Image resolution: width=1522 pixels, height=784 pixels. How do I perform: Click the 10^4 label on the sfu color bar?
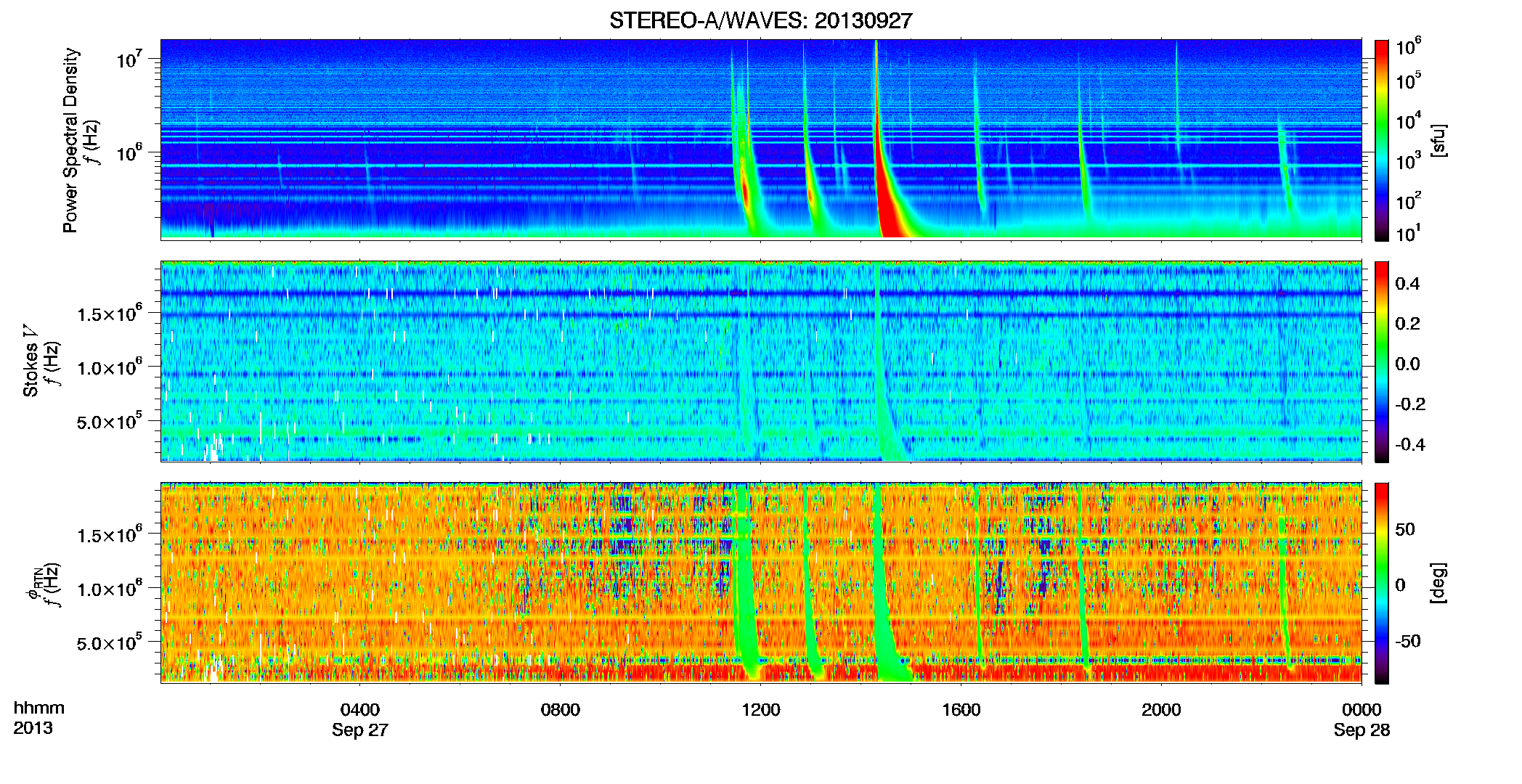coord(1409,121)
